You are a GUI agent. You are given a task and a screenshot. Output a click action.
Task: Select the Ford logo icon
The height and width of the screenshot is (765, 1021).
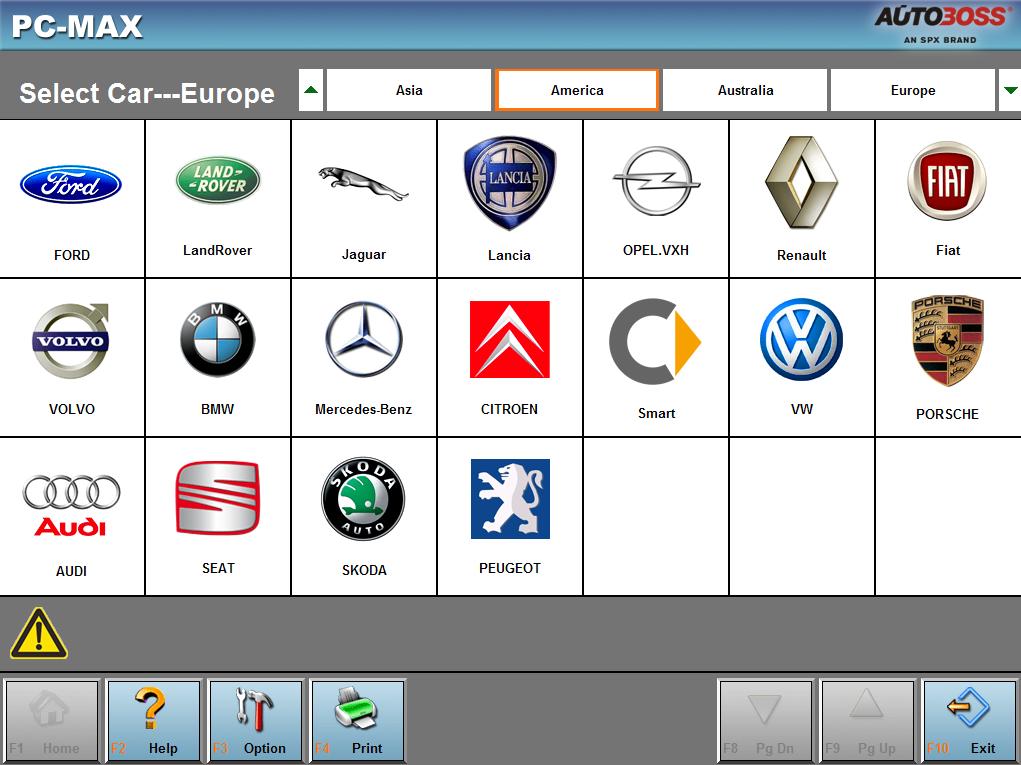point(71,184)
